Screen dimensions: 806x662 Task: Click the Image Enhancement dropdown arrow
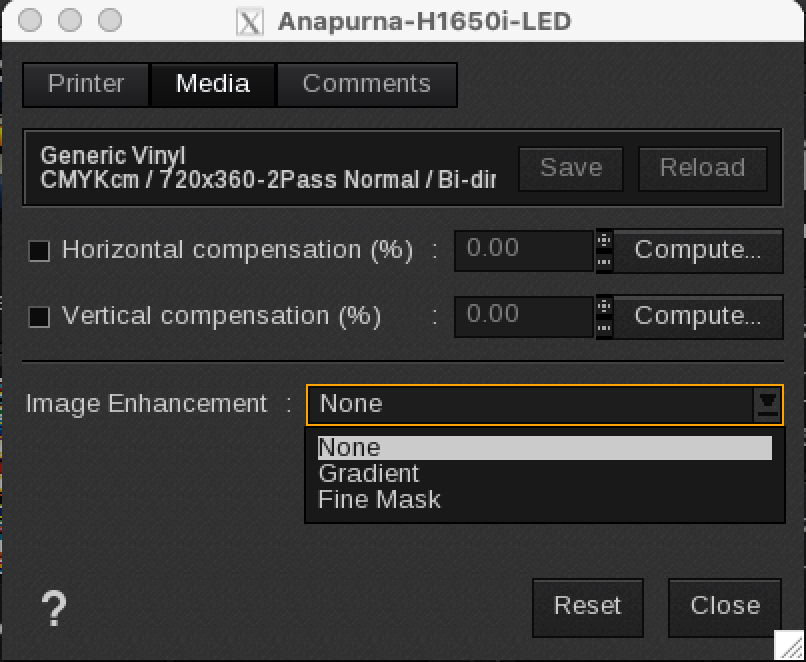(x=767, y=403)
